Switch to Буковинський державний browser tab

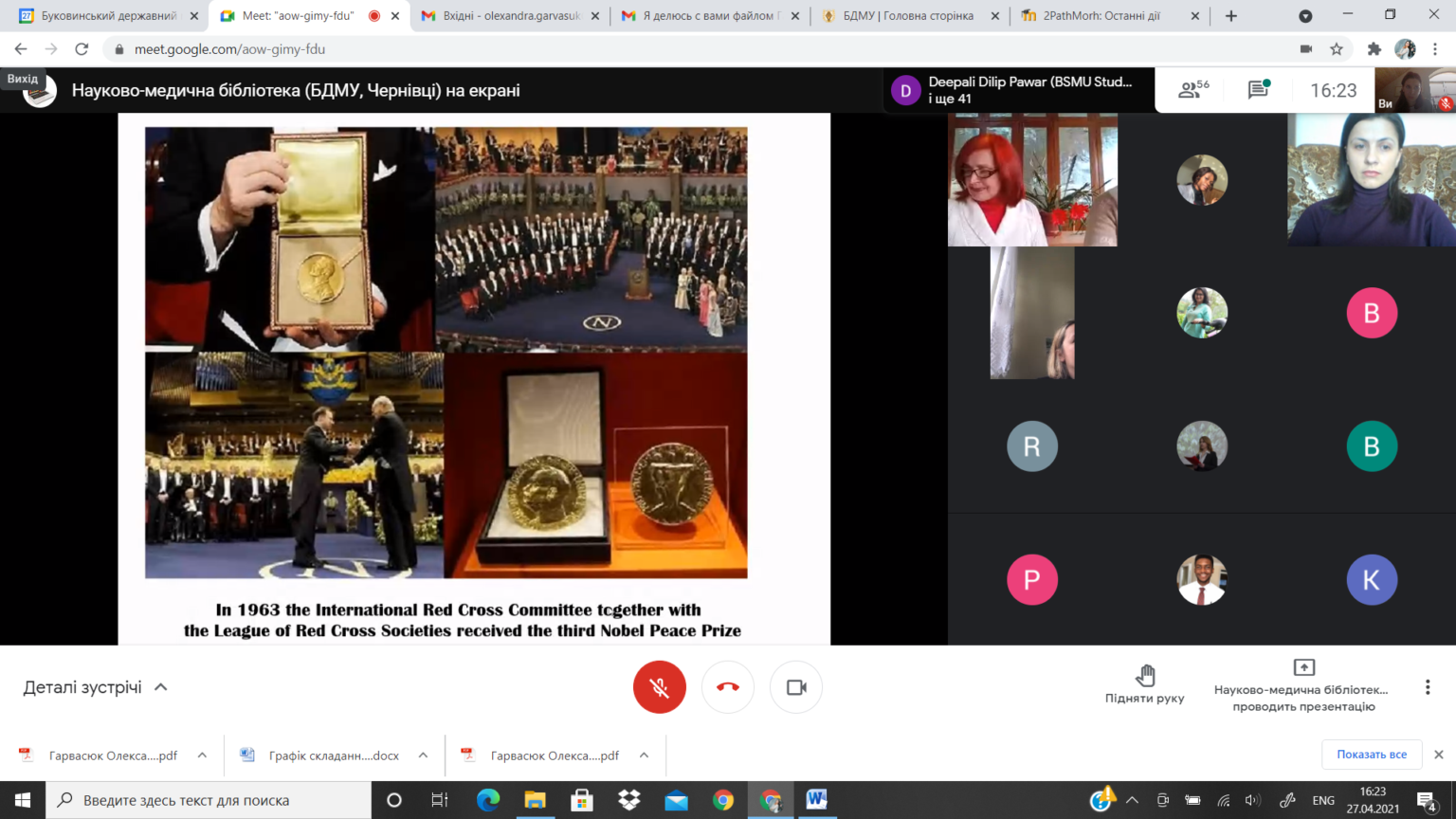pos(109,16)
